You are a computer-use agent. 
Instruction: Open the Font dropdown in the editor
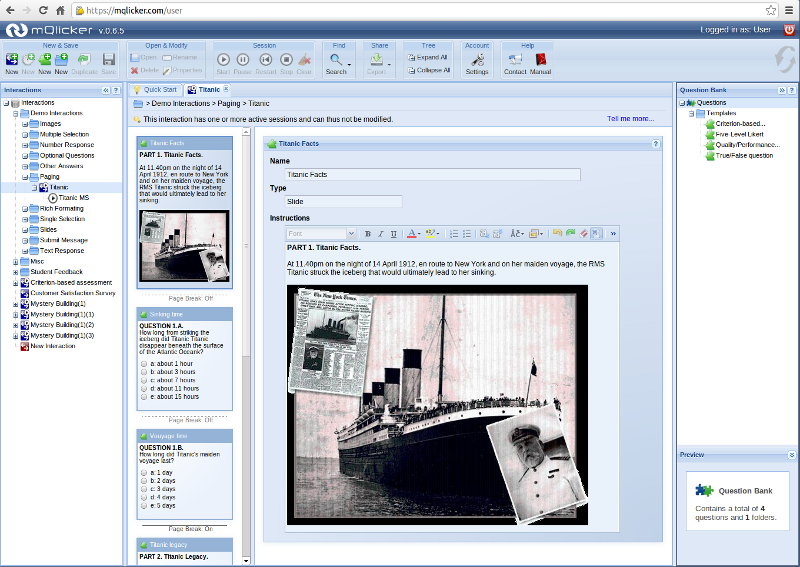[x=351, y=234]
